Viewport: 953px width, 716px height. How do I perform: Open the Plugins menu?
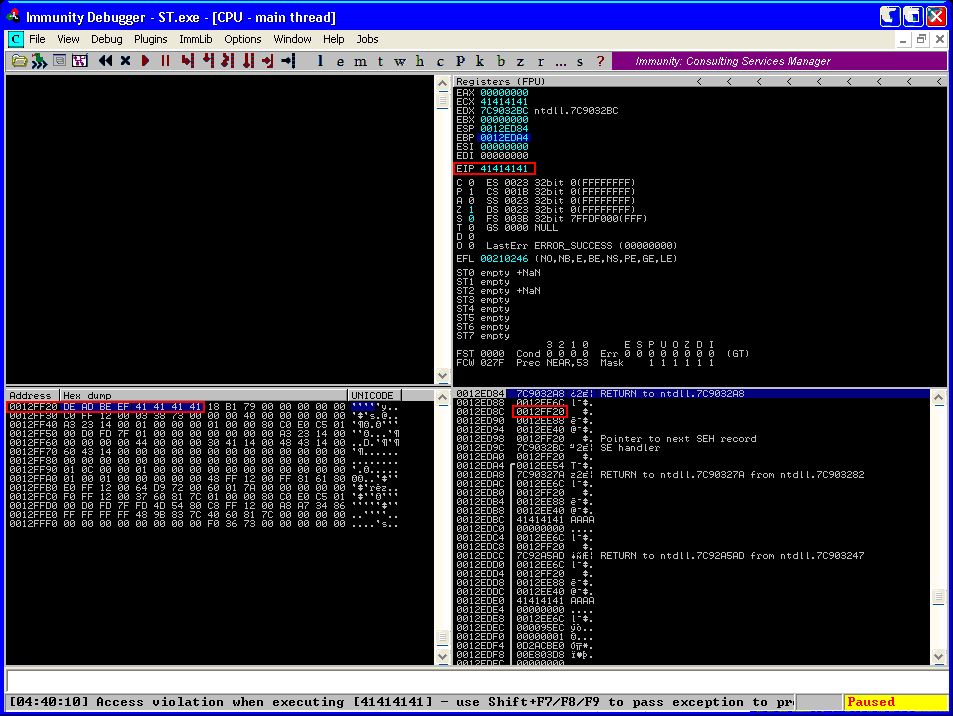point(151,40)
